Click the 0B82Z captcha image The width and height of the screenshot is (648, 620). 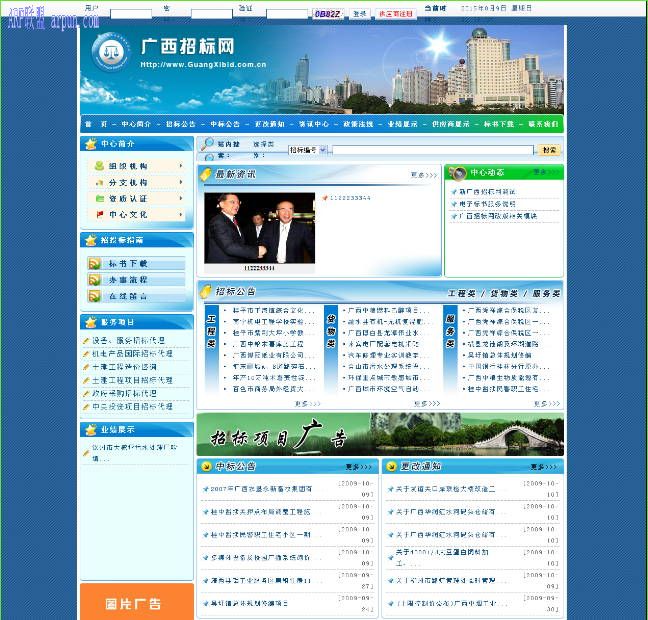tap(327, 14)
